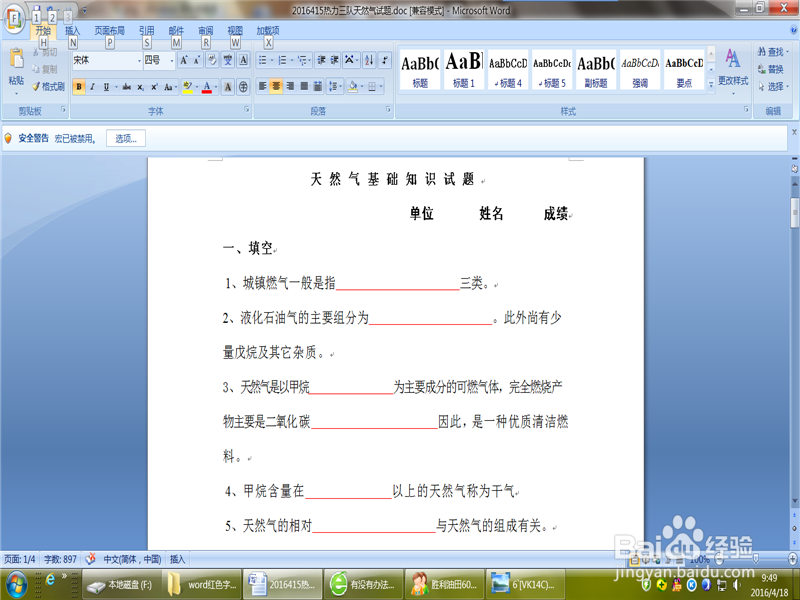800x600 pixels.
Task: Apply italic formatting
Action: (x=92, y=86)
